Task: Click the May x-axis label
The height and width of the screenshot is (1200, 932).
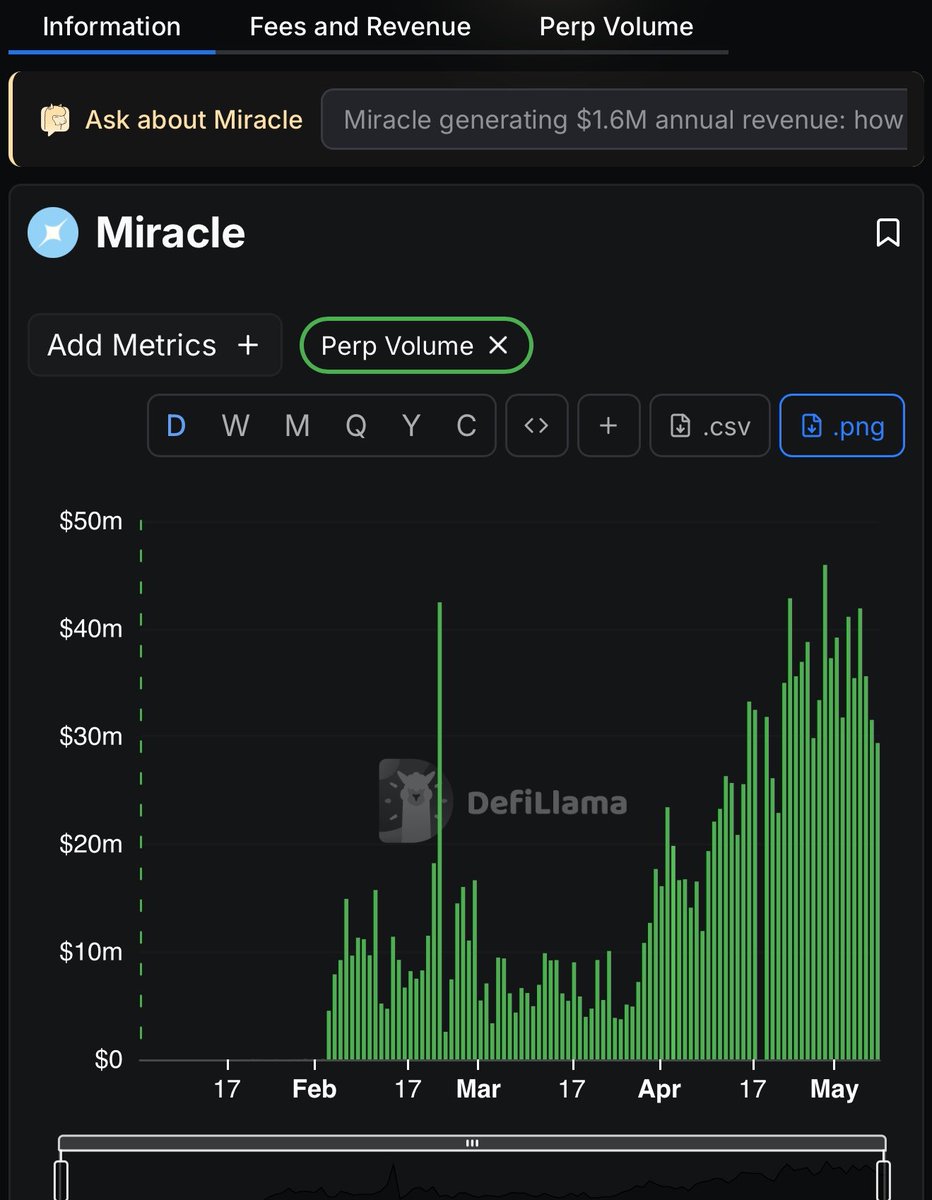Action: pos(834,1089)
